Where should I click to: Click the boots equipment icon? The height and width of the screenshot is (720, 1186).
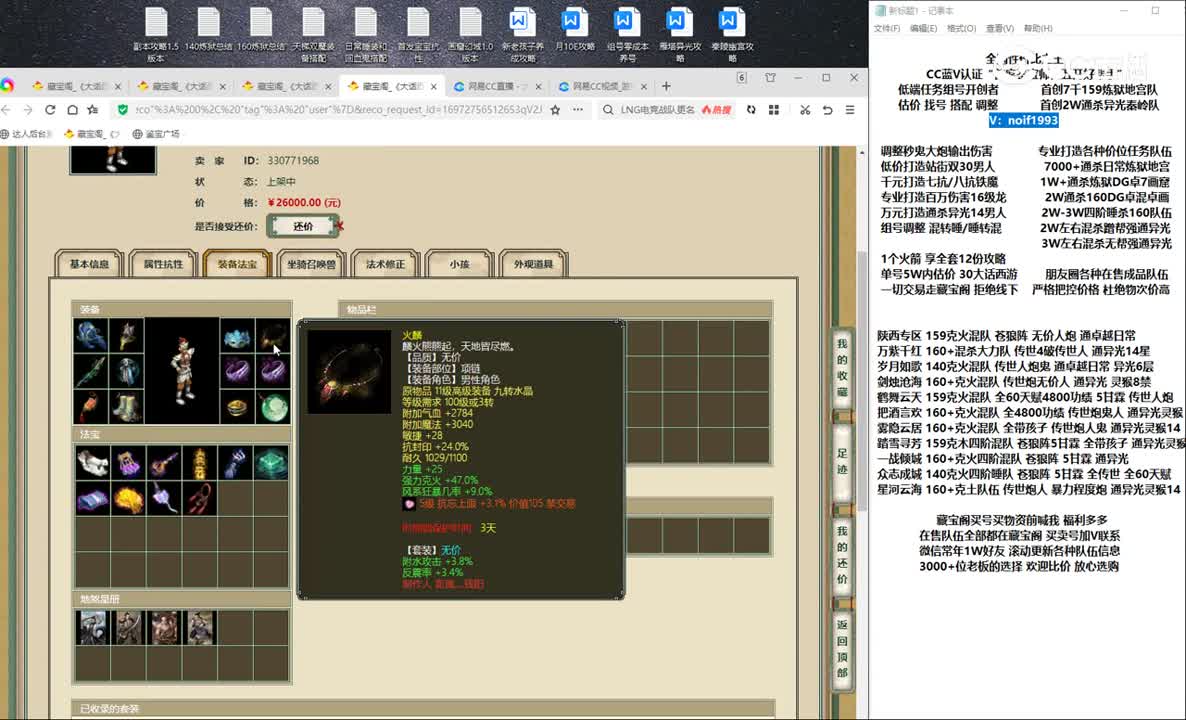tap(126, 408)
